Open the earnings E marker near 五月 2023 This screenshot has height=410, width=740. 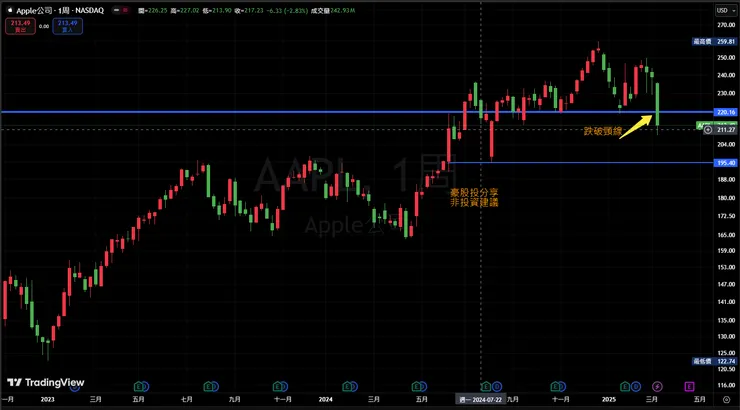138,387
